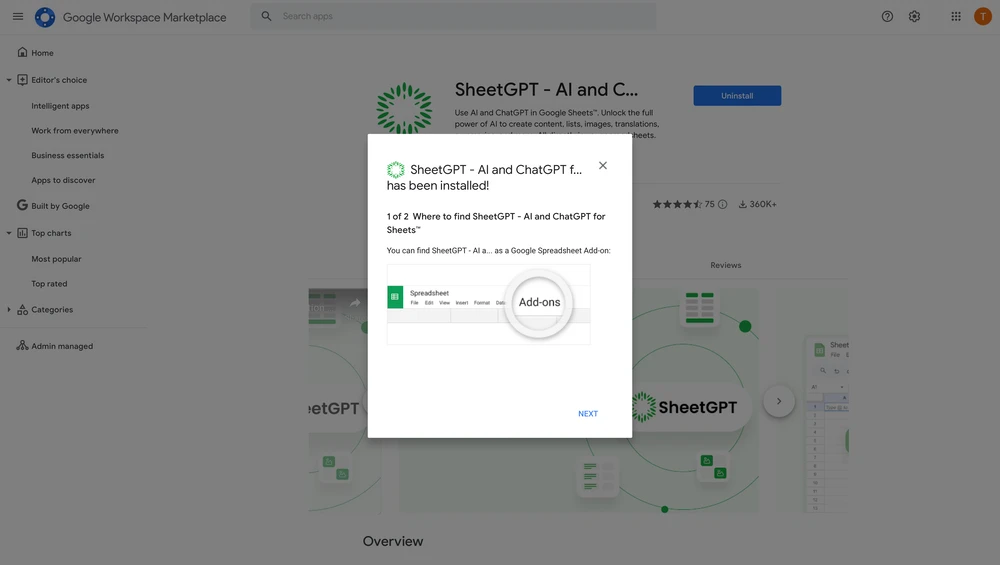
Task: Open Built by Google section
Action: 60,206
